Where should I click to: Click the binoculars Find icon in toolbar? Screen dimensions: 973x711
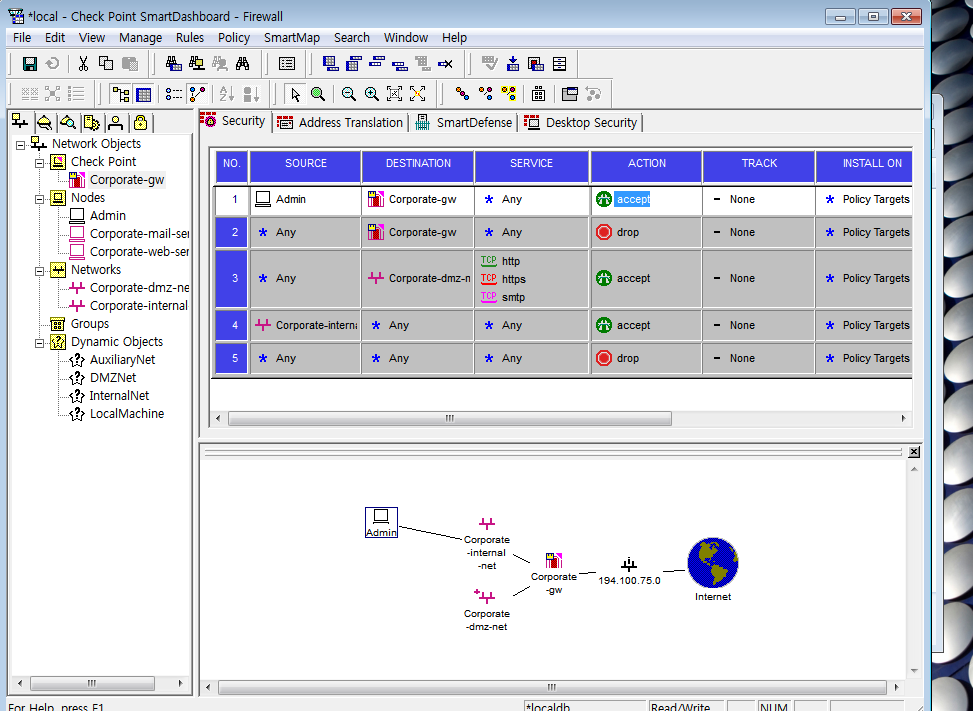pos(243,64)
